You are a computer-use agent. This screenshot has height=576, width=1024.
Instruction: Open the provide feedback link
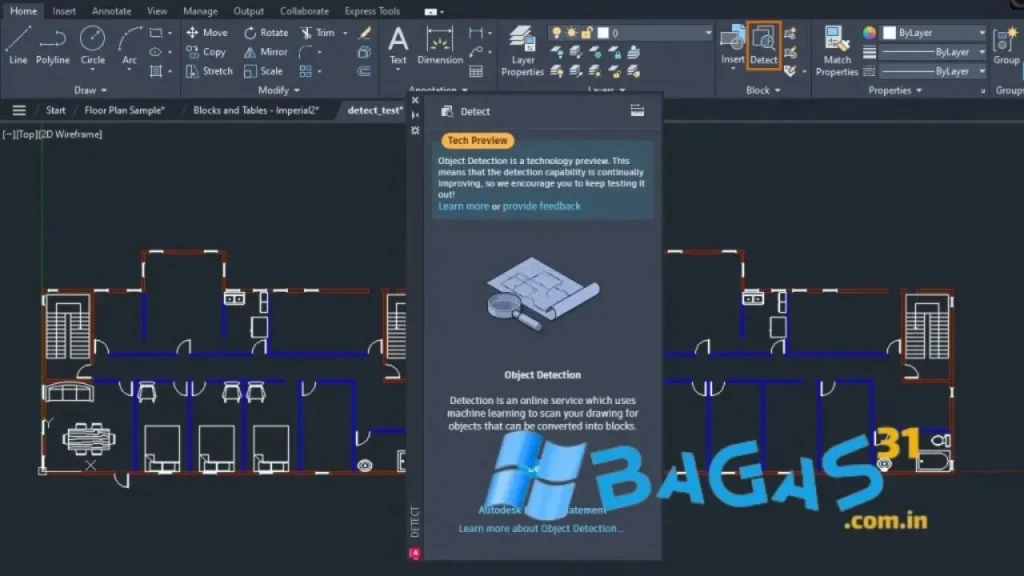(541, 206)
